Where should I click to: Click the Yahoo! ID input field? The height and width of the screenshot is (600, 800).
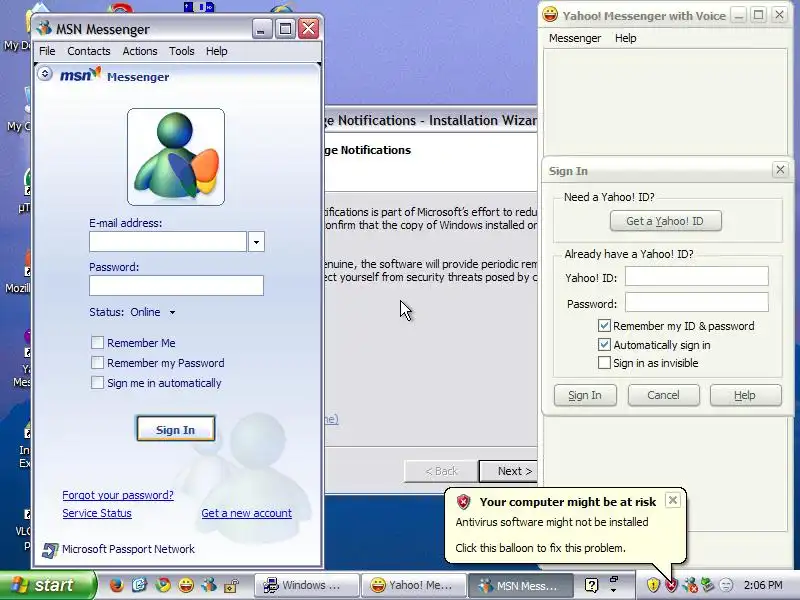(696, 277)
